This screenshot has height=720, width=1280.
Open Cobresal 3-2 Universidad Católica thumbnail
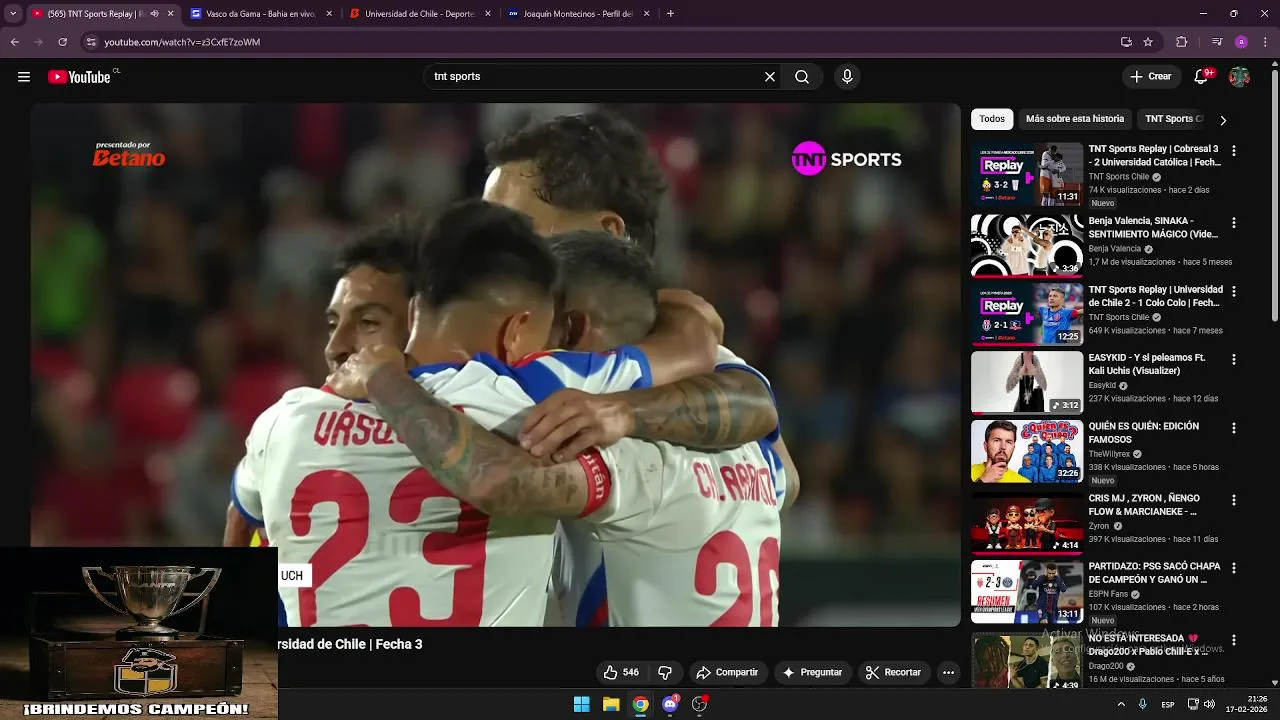pyautogui.click(x=1027, y=174)
